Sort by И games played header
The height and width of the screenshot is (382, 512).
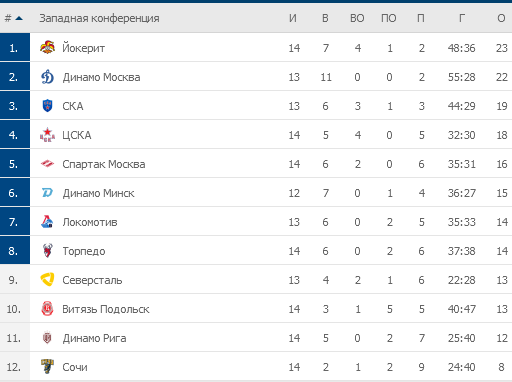pos(293,18)
